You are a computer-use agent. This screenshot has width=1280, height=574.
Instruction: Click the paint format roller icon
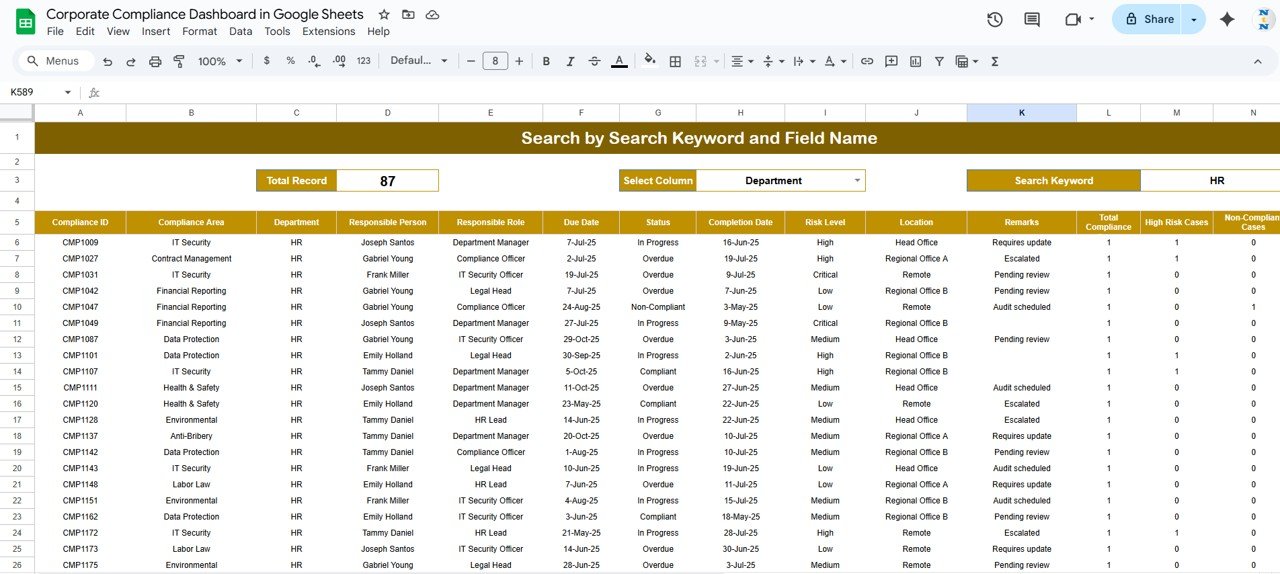click(x=179, y=61)
